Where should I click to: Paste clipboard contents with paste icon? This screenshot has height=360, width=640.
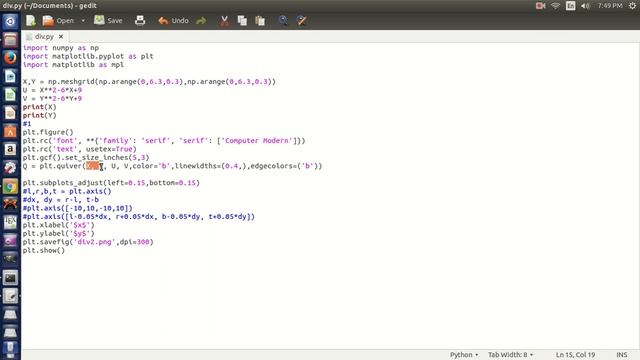click(260, 20)
